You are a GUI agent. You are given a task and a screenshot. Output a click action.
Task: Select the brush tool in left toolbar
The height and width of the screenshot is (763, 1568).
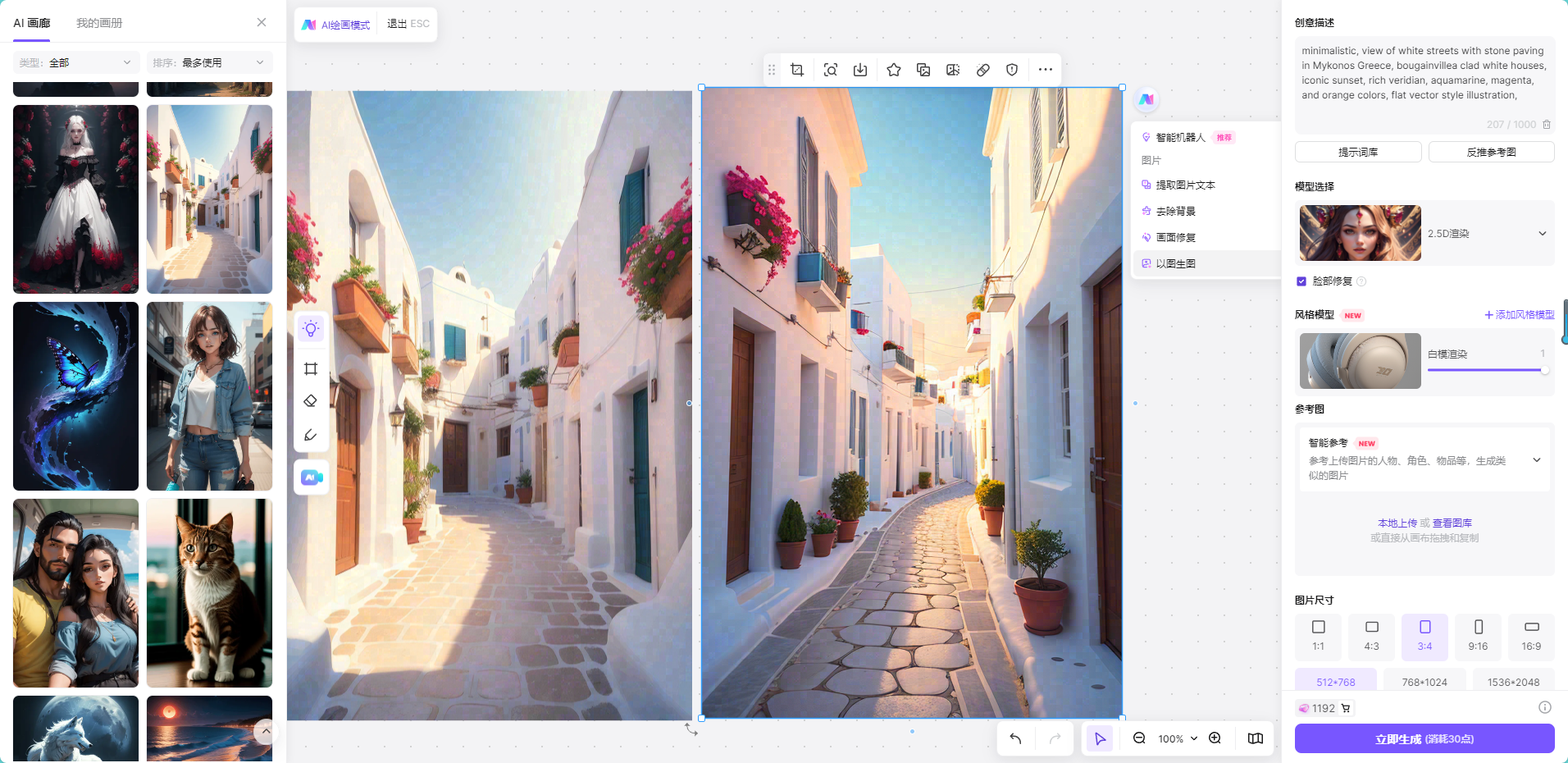click(311, 435)
